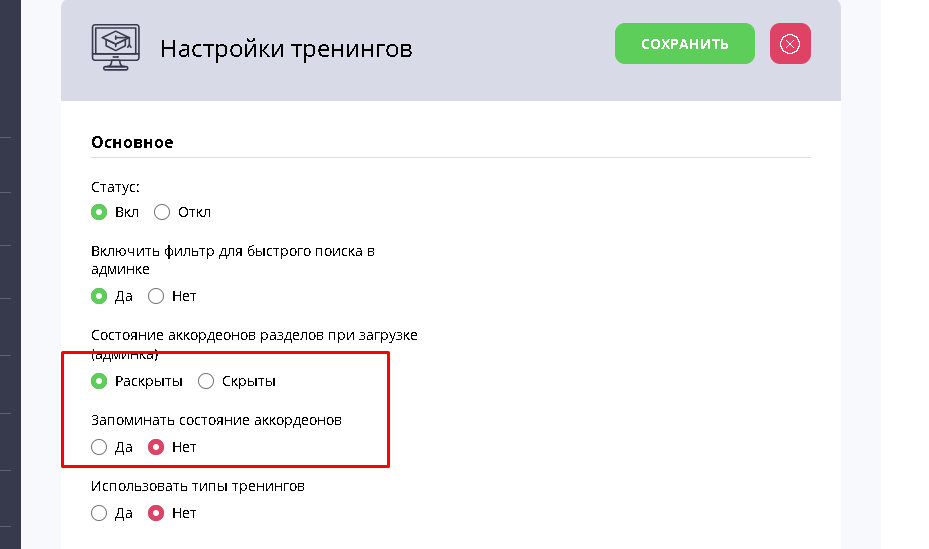Click the Статус: field label
929x549 pixels.
115,186
